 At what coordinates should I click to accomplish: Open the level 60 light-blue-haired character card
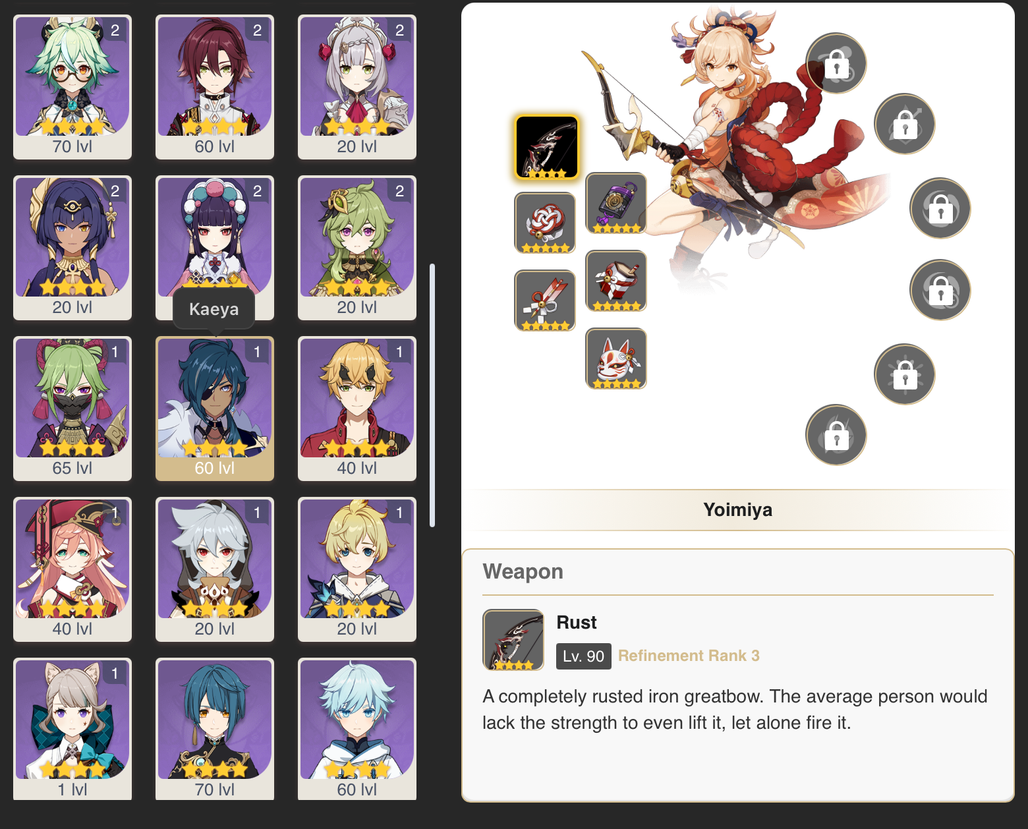click(x=357, y=729)
